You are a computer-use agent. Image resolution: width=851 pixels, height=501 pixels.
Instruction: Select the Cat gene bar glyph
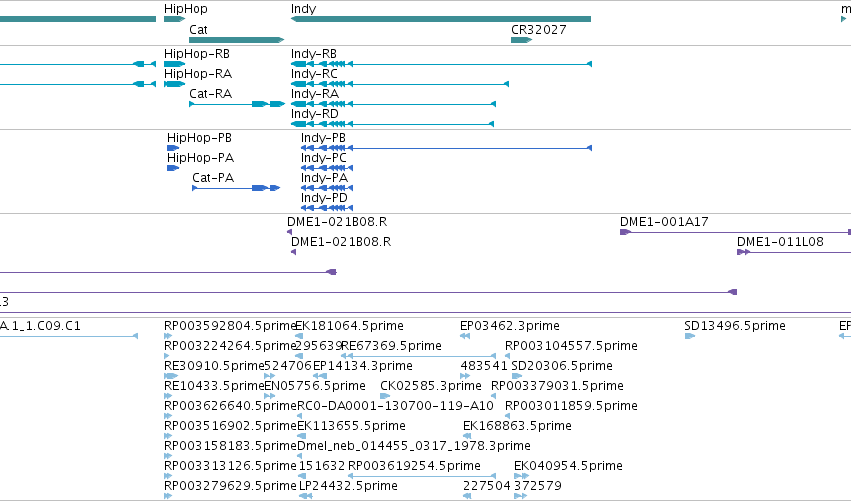(x=236, y=40)
